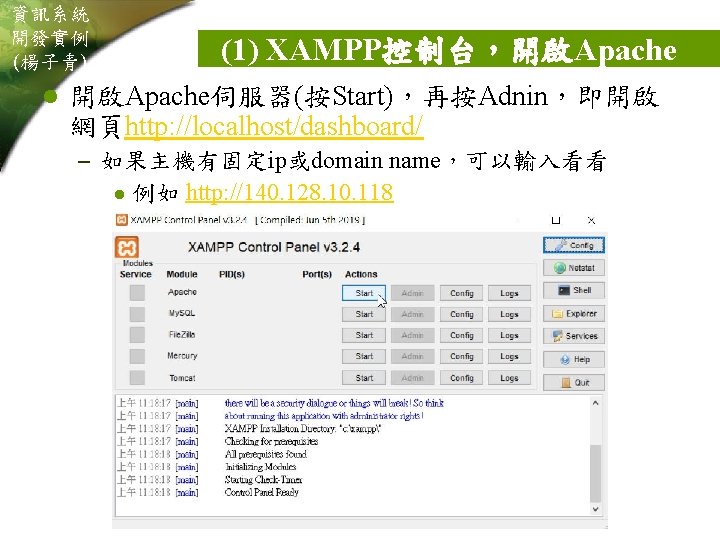Open Logs for the Mercury module
This screenshot has height=540, width=720.
(509, 356)
